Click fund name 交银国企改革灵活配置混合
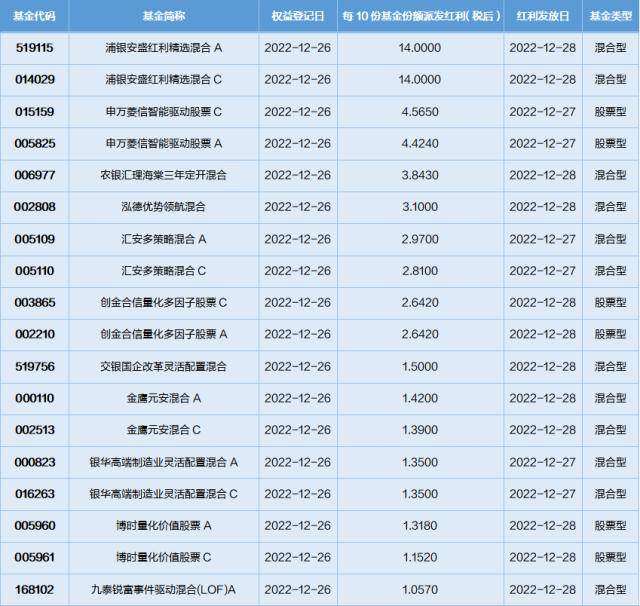Viewport: 640px width, 606px height. point(164,366)
